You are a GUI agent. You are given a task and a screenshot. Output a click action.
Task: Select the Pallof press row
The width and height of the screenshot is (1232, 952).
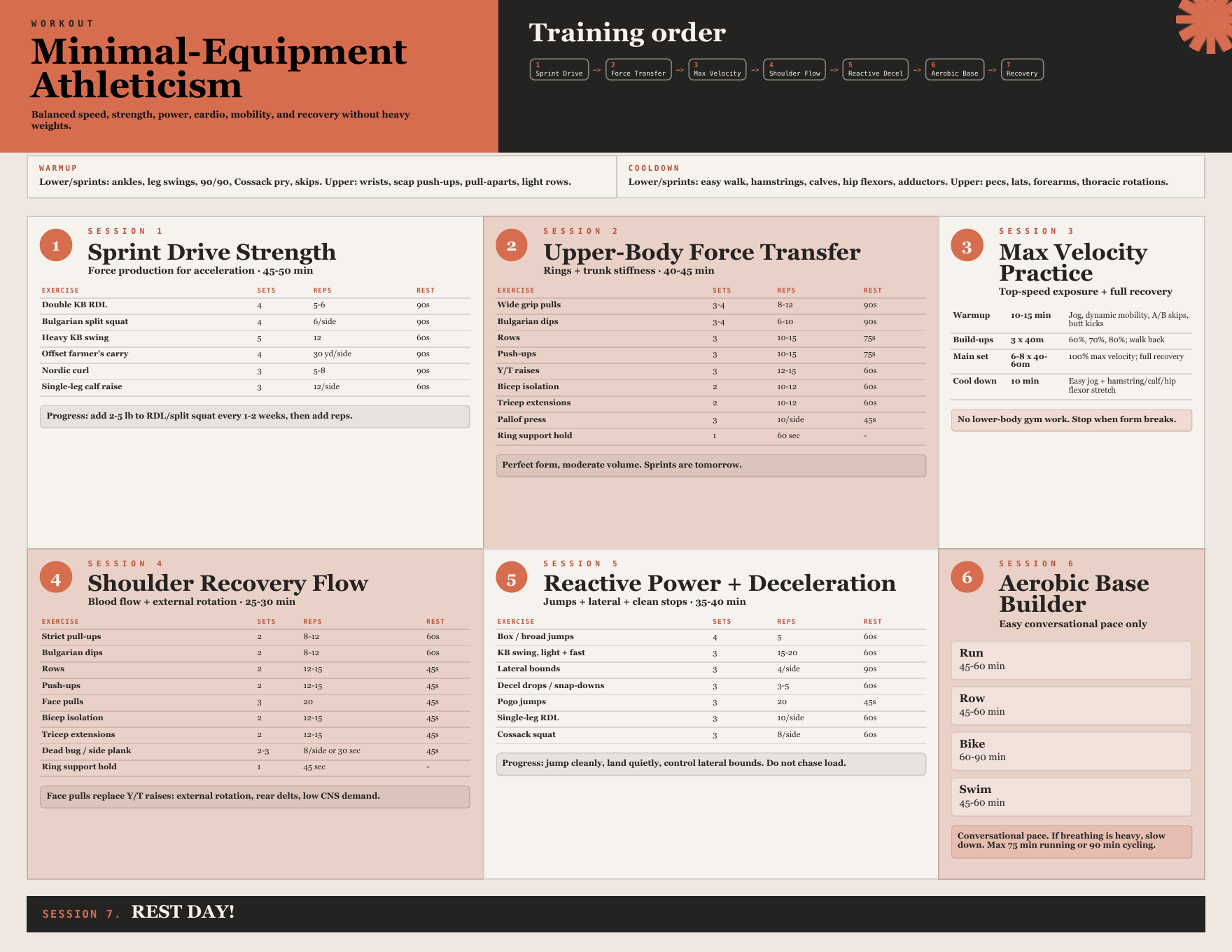coord(711,420)
